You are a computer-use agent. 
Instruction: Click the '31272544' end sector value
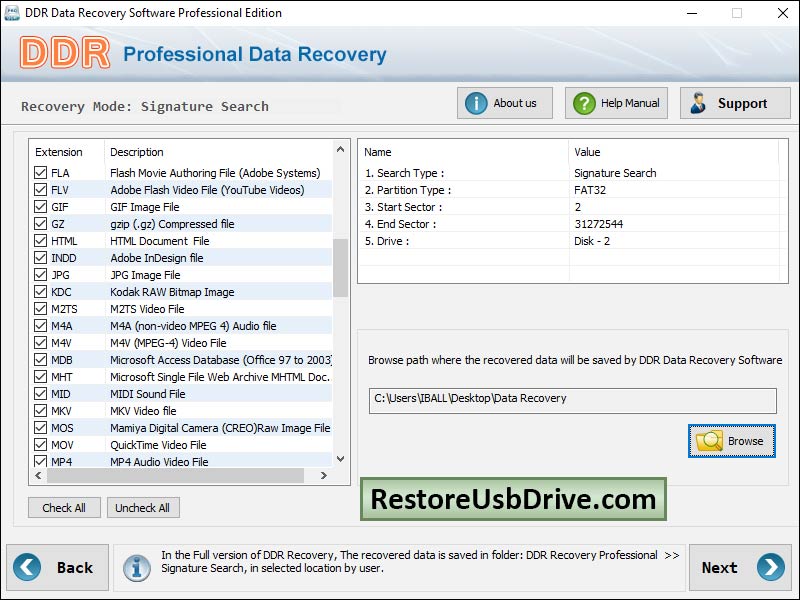click(598, 224)
